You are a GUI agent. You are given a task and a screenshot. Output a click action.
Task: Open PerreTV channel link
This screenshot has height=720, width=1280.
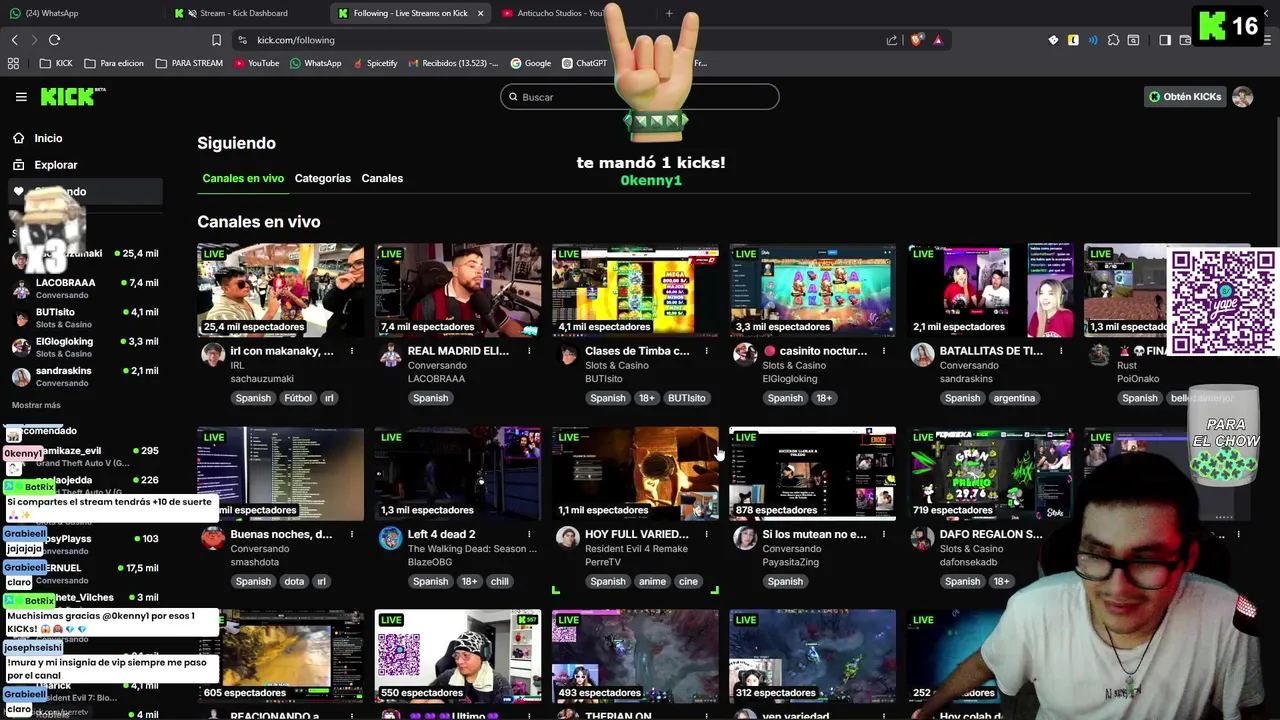point(603,562)
